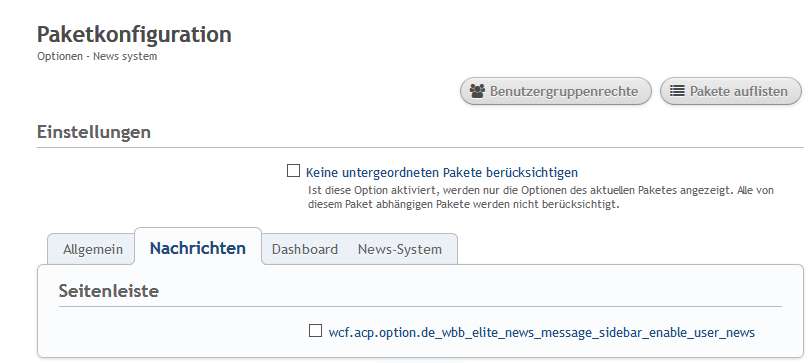
Task: Click the label Keine untergeordneten Pakete berücksichtigen
Action: [x=442, y=172]
